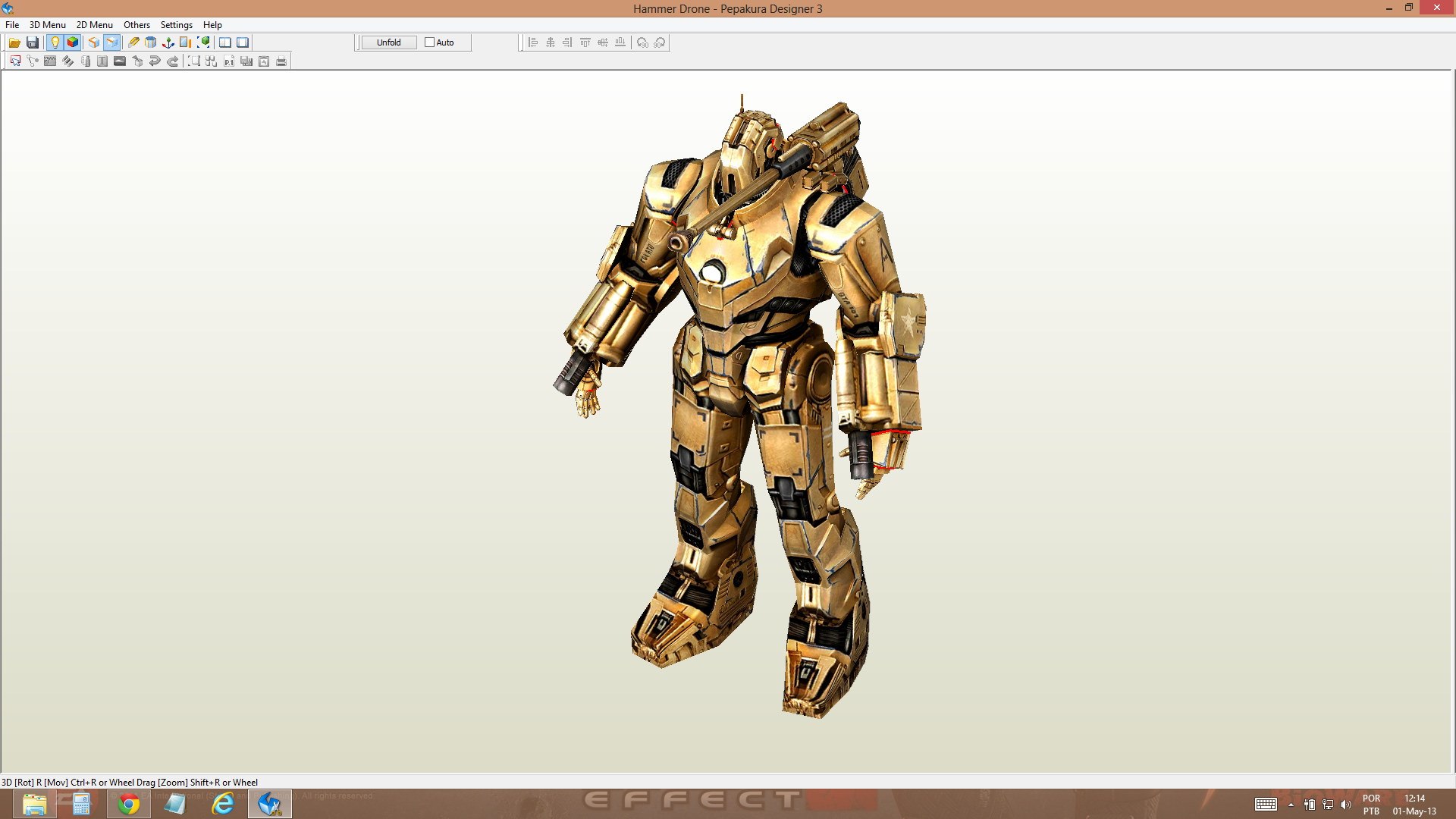Click the Pepakura Designer taskbar icon
Viewport: 1456px width, 819px height.
[x=270, y=804]
